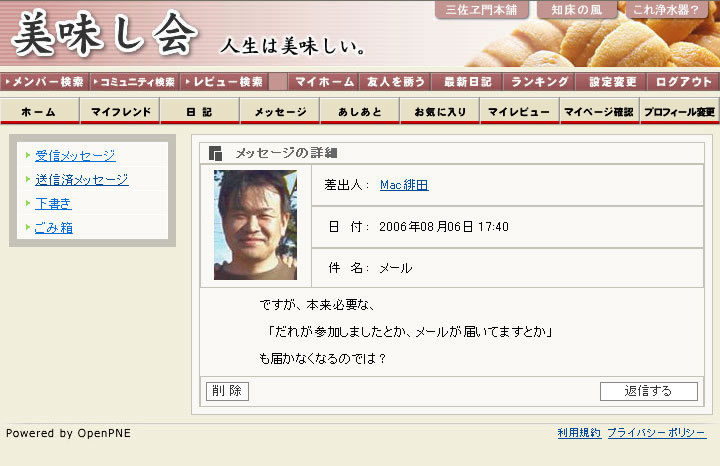Select レビュー検索 in the top bar
This screenshot has width=720, height=466.
coord(224,82)
